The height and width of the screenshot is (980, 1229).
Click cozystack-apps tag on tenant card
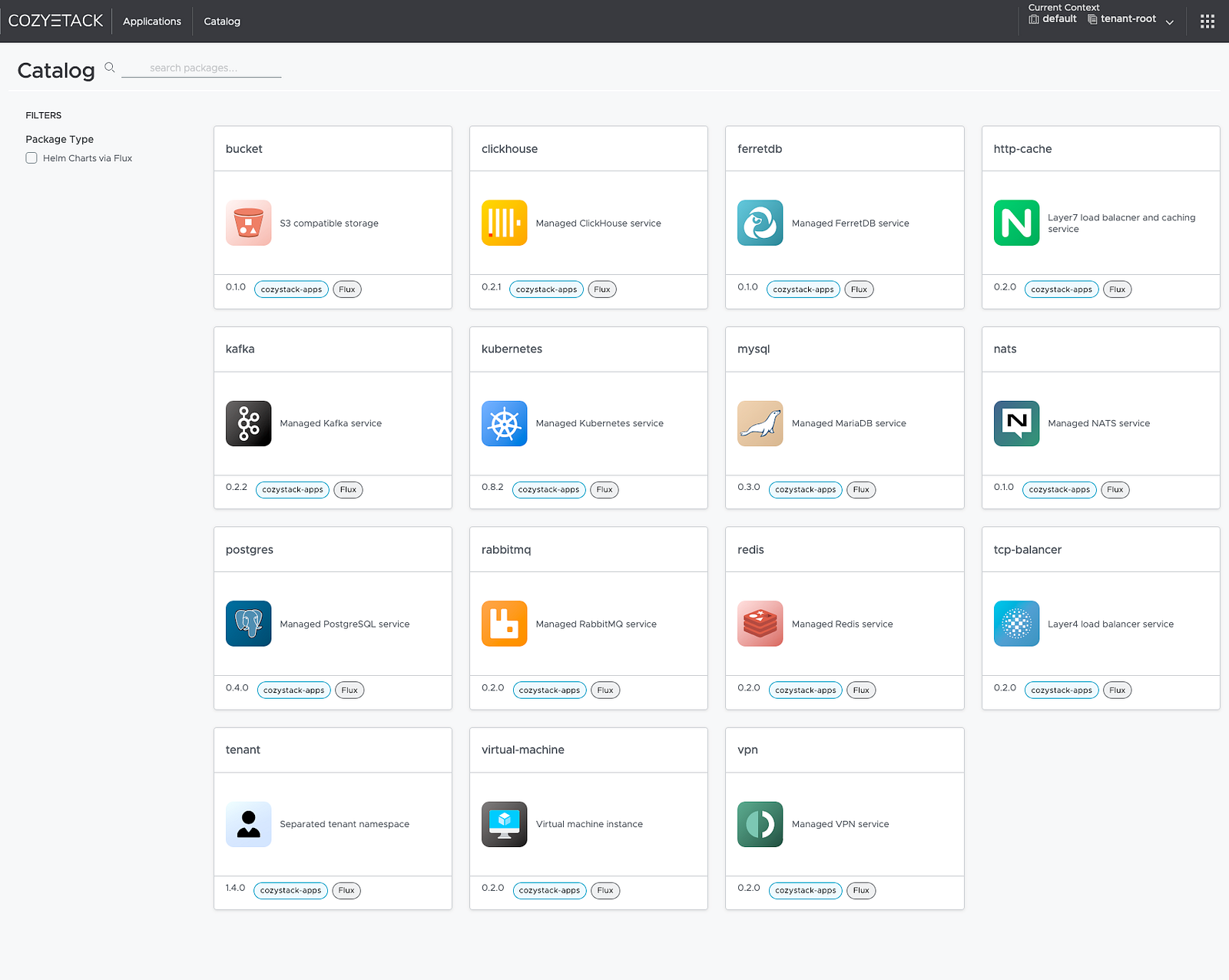290,891
